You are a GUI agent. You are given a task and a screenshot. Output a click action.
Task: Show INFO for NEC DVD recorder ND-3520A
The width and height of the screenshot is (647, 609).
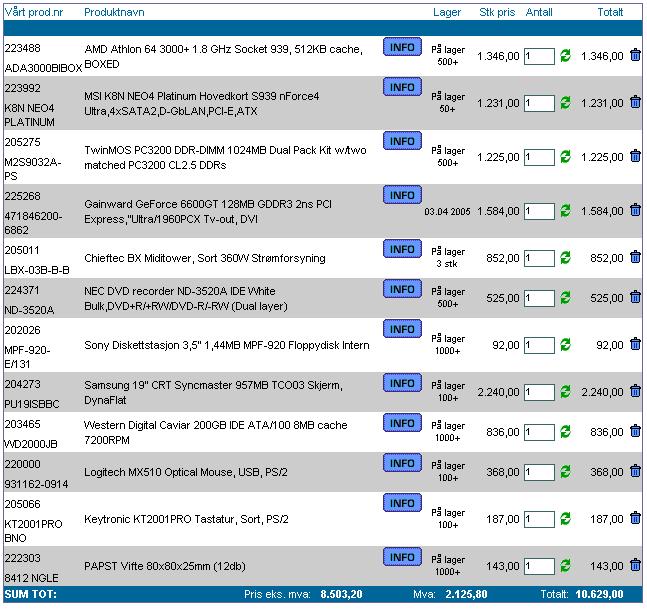click(402, 289)
